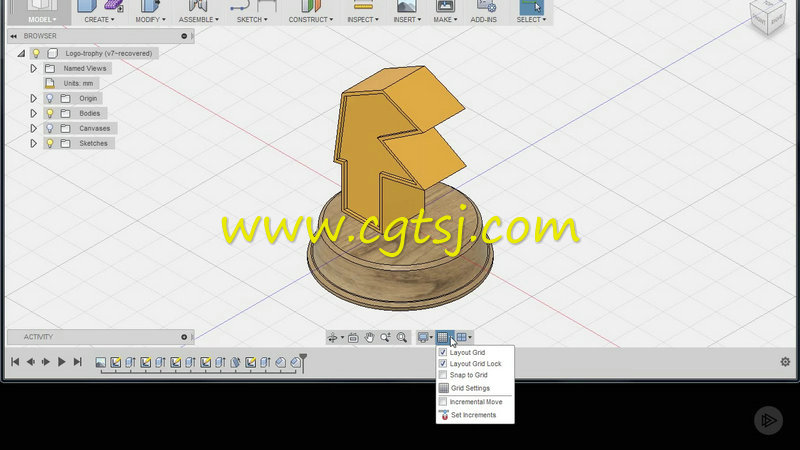Image resolution: width=800 pixels, height=450 pixels.
Task: Open the CONSTRUCT menu
Action: pyautogui.click(x=311, y=19)
